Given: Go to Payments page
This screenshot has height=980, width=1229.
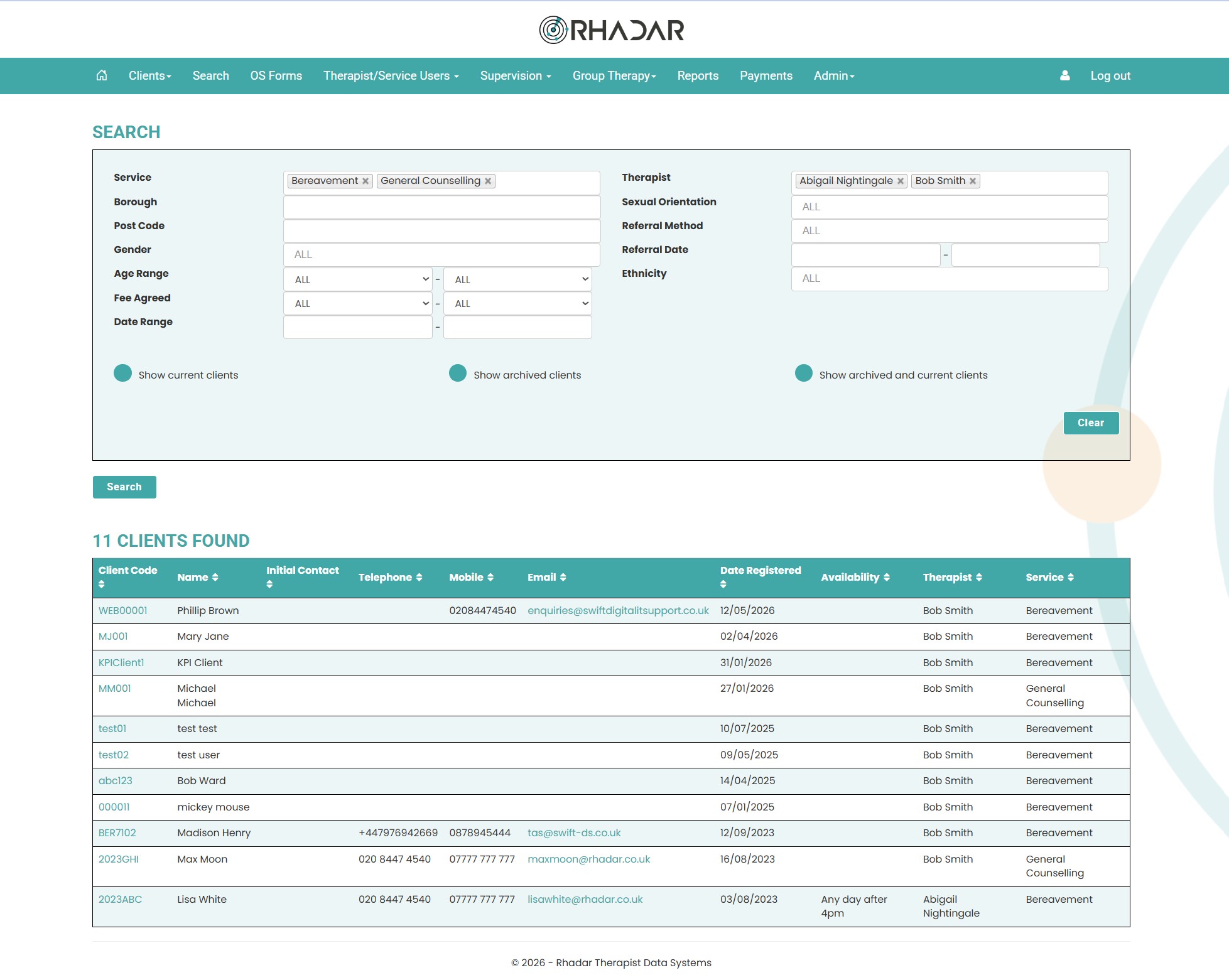Looking at the screenshot, I should pos(766,76).
